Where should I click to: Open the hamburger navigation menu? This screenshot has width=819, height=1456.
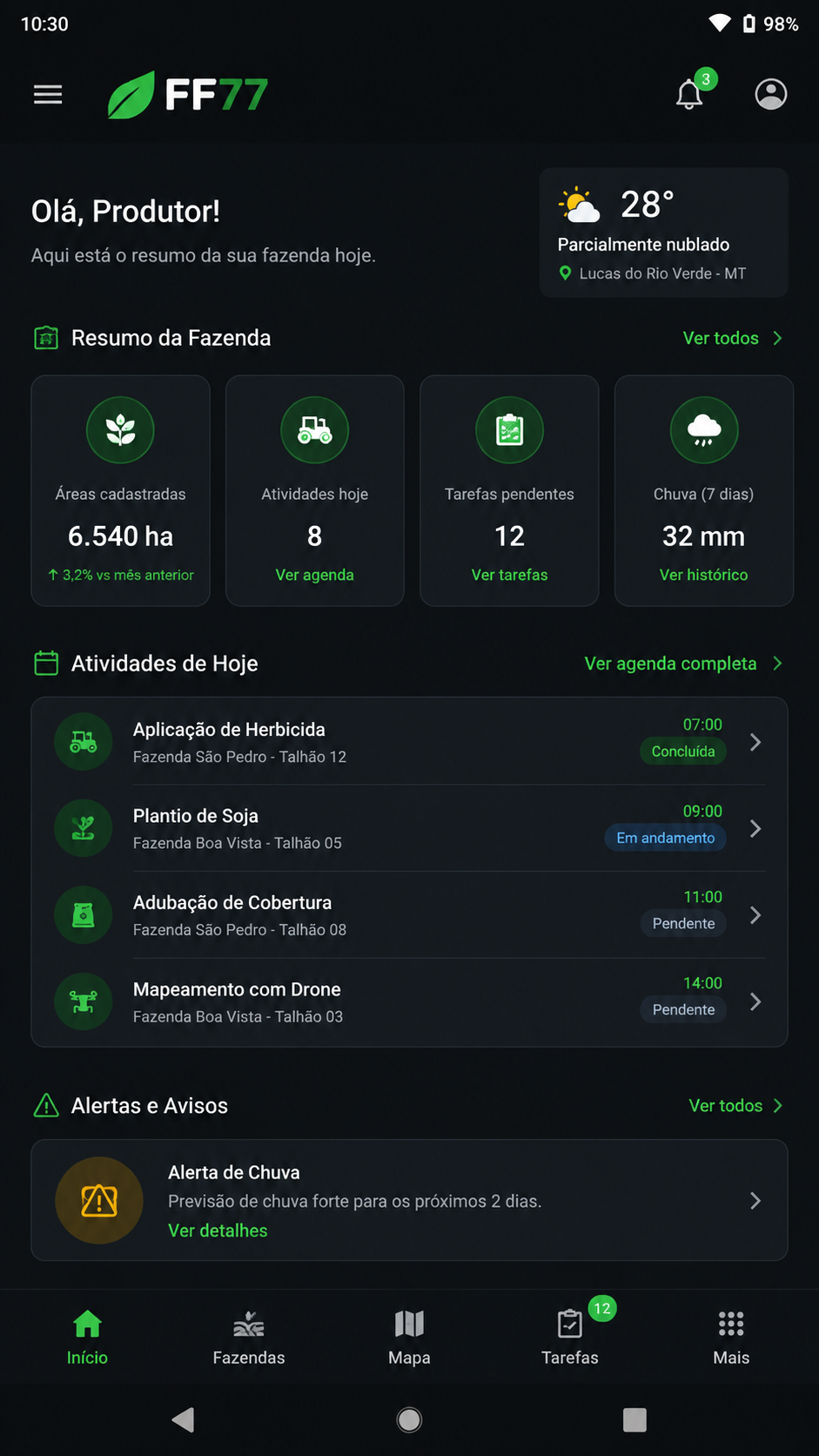48,94
